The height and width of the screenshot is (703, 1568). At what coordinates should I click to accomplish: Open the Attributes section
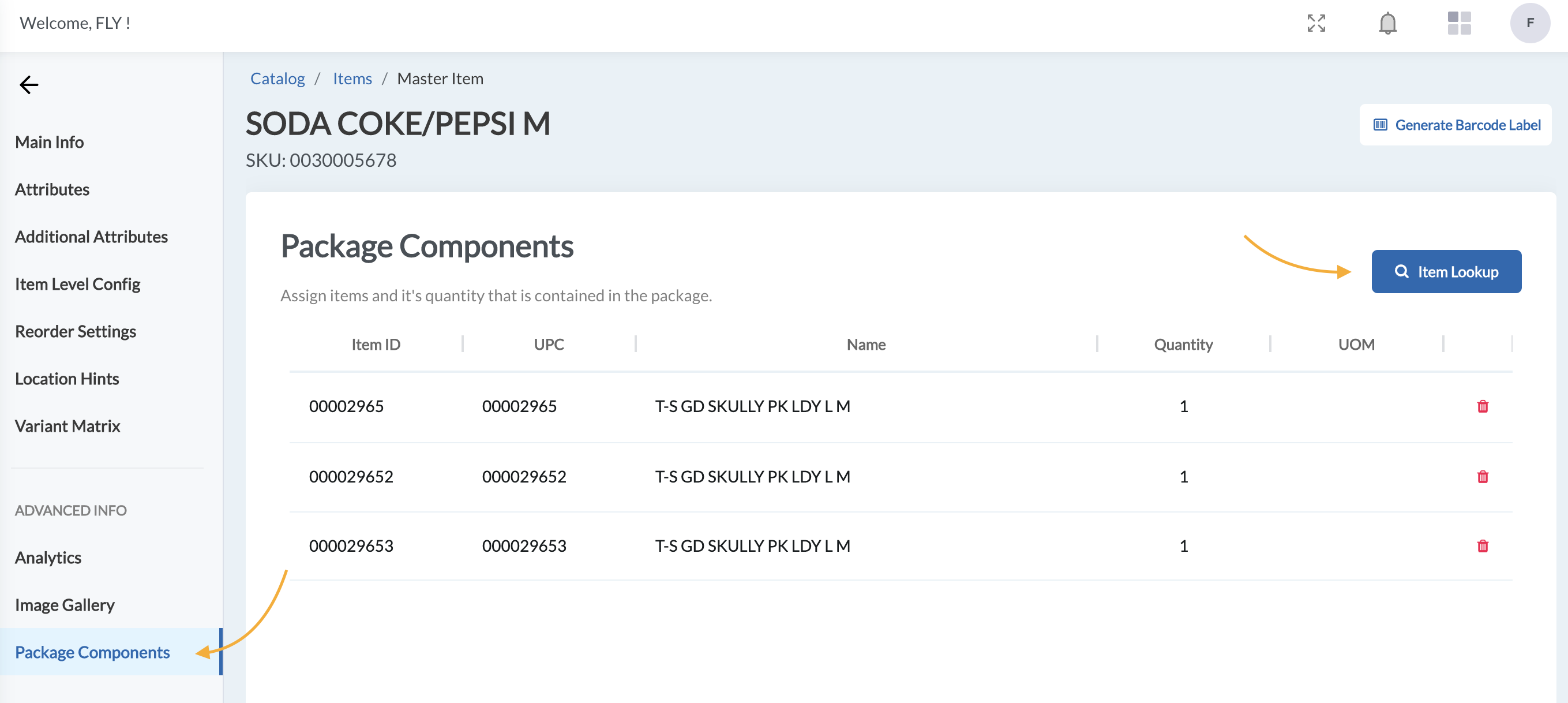click(x=52, y=189)
